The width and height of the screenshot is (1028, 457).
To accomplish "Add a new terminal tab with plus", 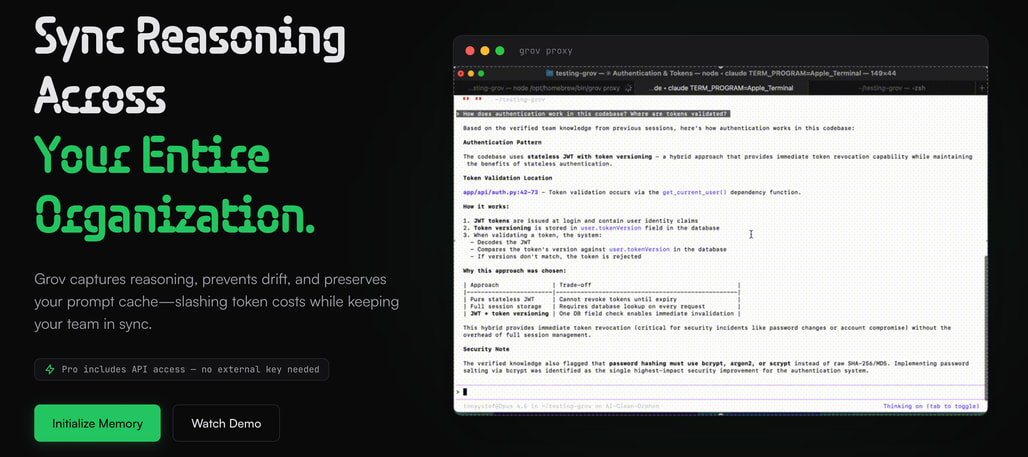I will 983,88.
